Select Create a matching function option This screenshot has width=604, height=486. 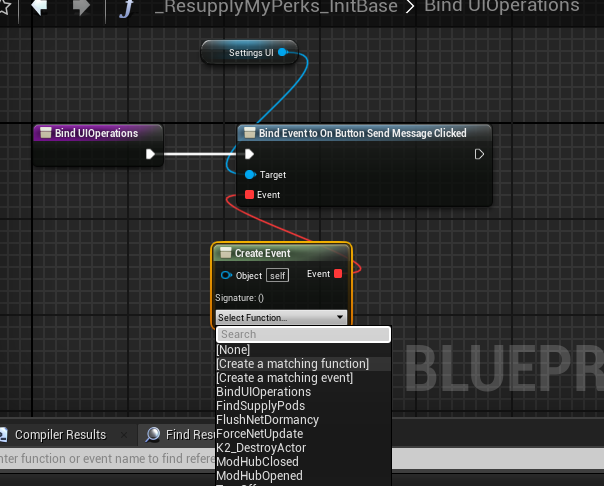292,364
